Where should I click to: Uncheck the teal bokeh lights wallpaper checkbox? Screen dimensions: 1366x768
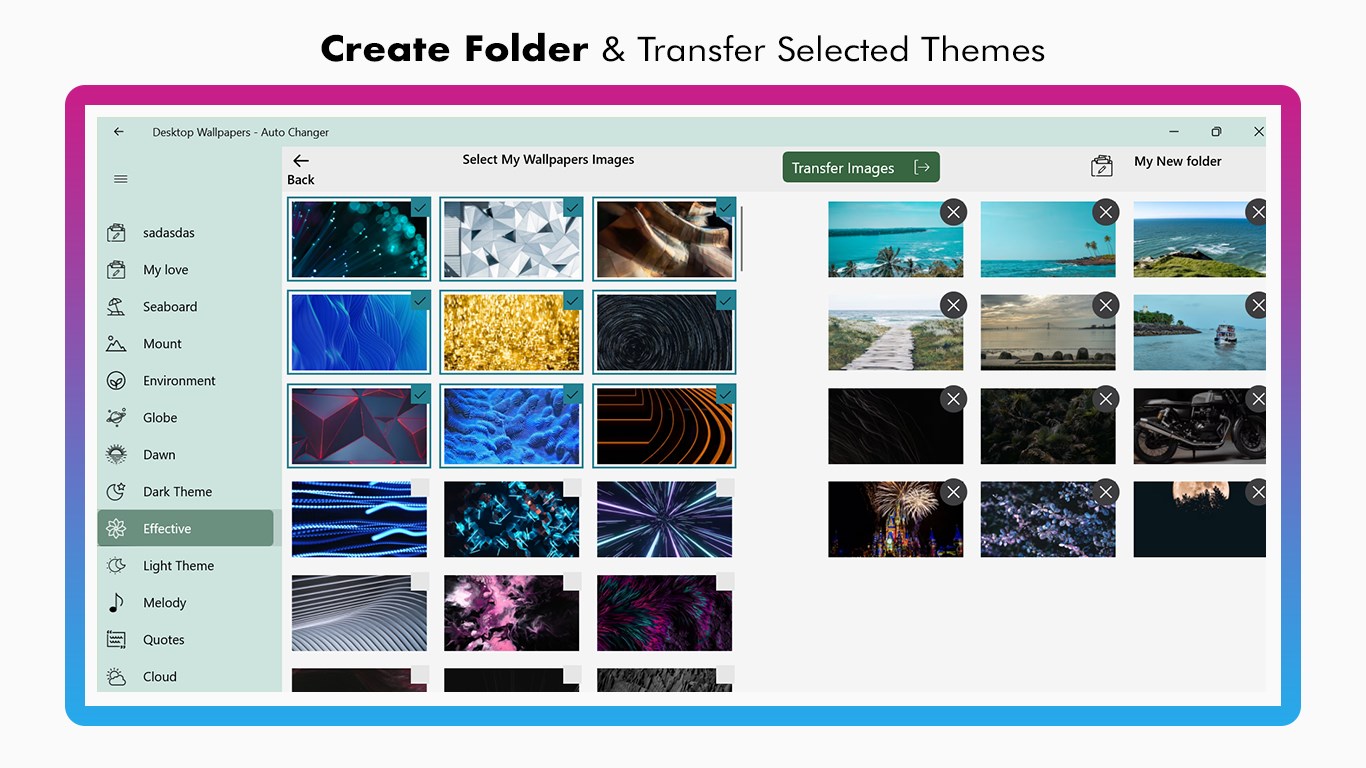point(420,207)
